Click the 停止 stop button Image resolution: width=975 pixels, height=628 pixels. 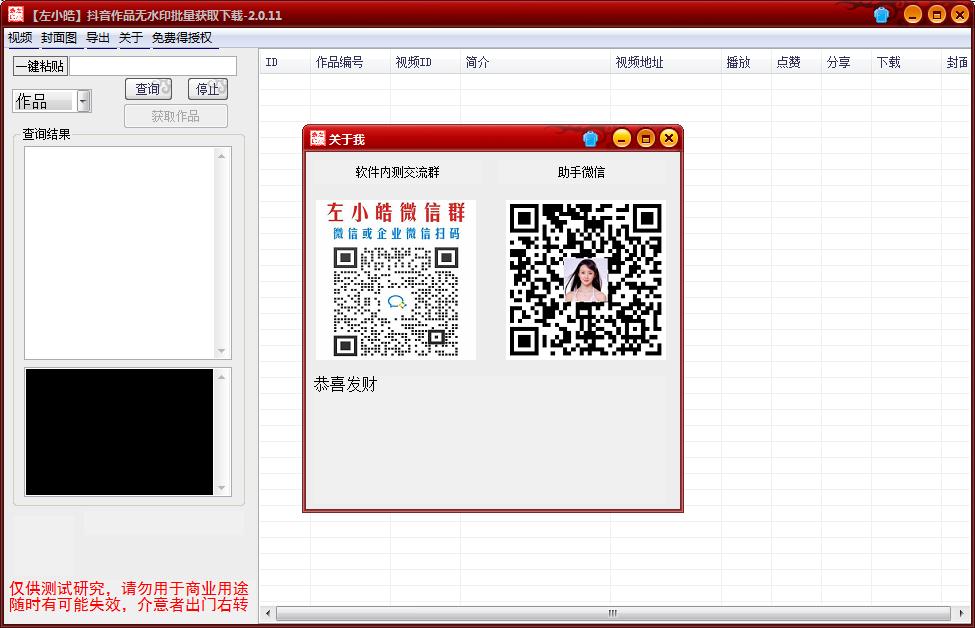pyautogui.click(x=210, y=88)
